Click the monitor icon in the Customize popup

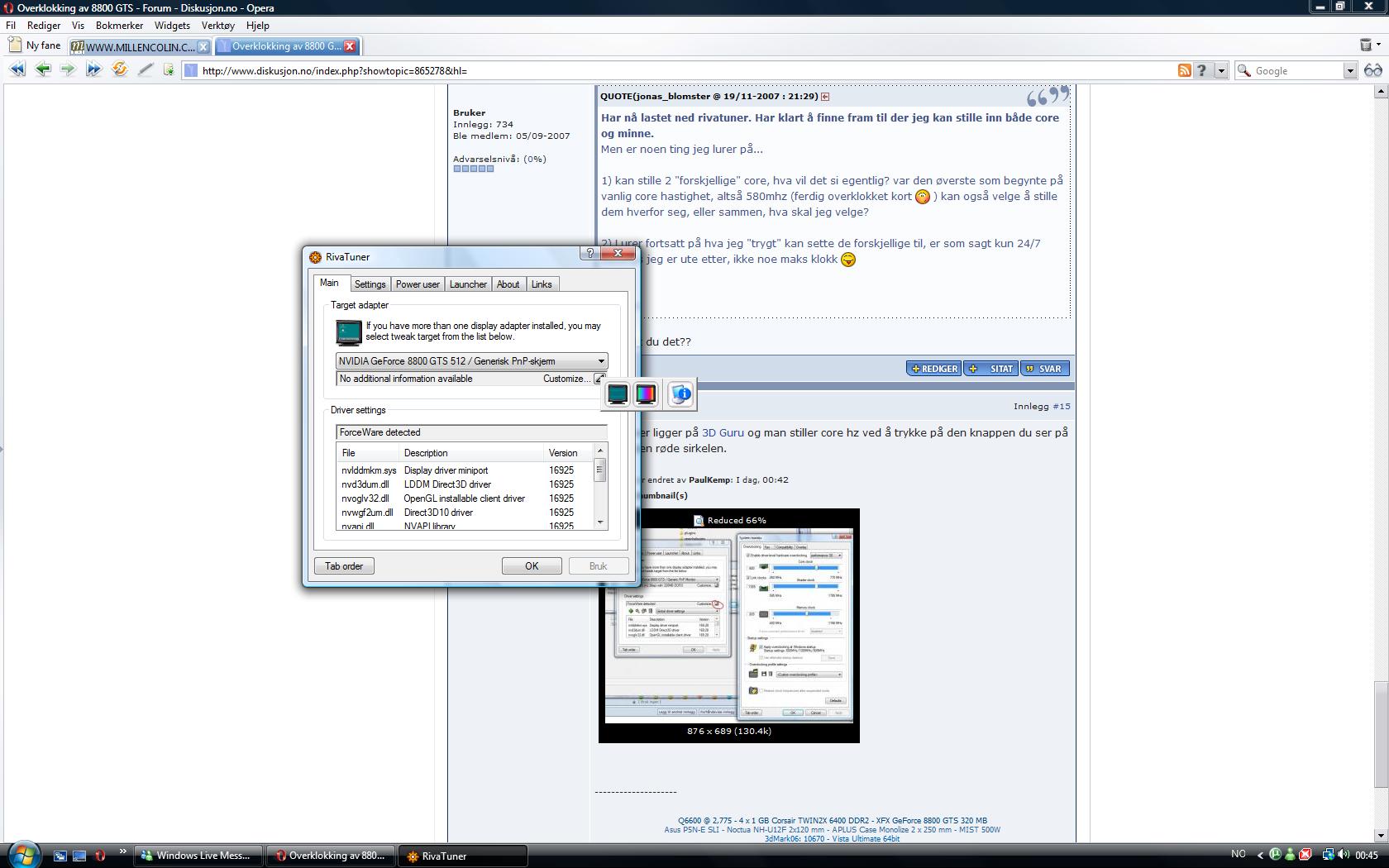618,394
